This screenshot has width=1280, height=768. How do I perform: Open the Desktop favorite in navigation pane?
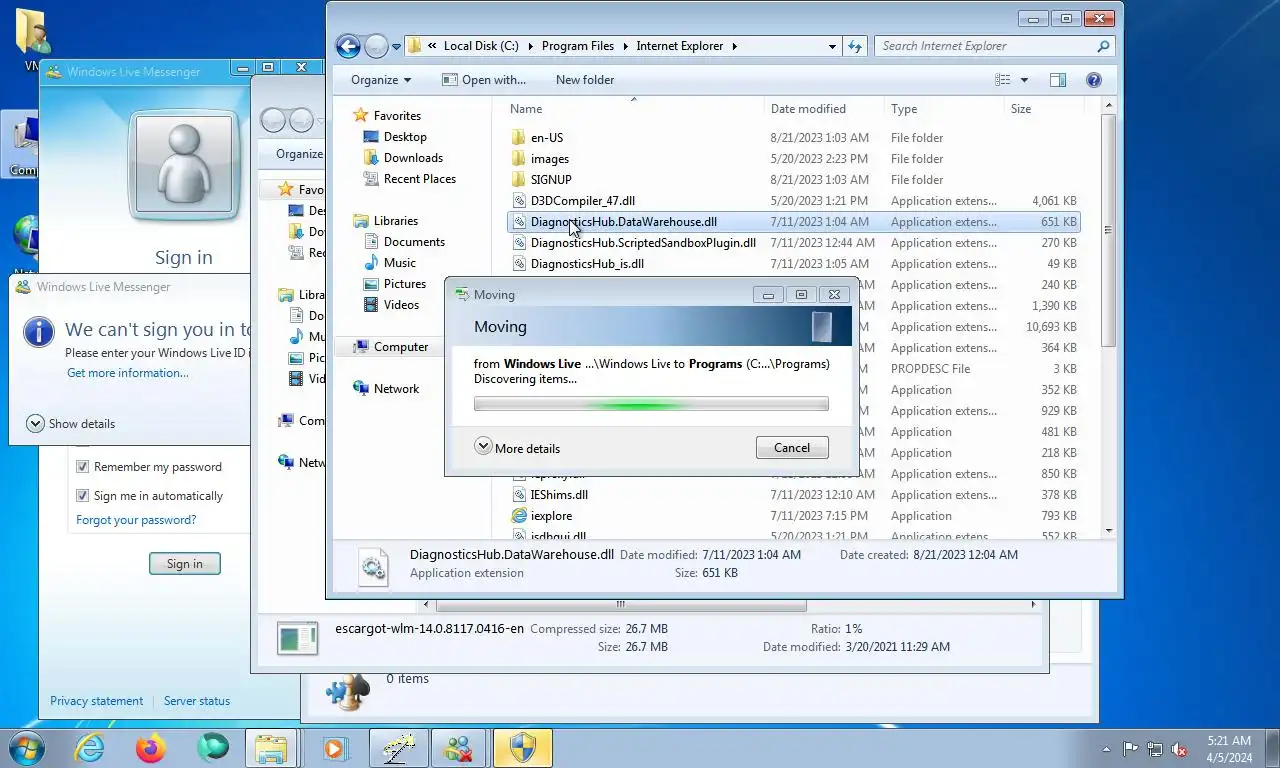(405, 137)
